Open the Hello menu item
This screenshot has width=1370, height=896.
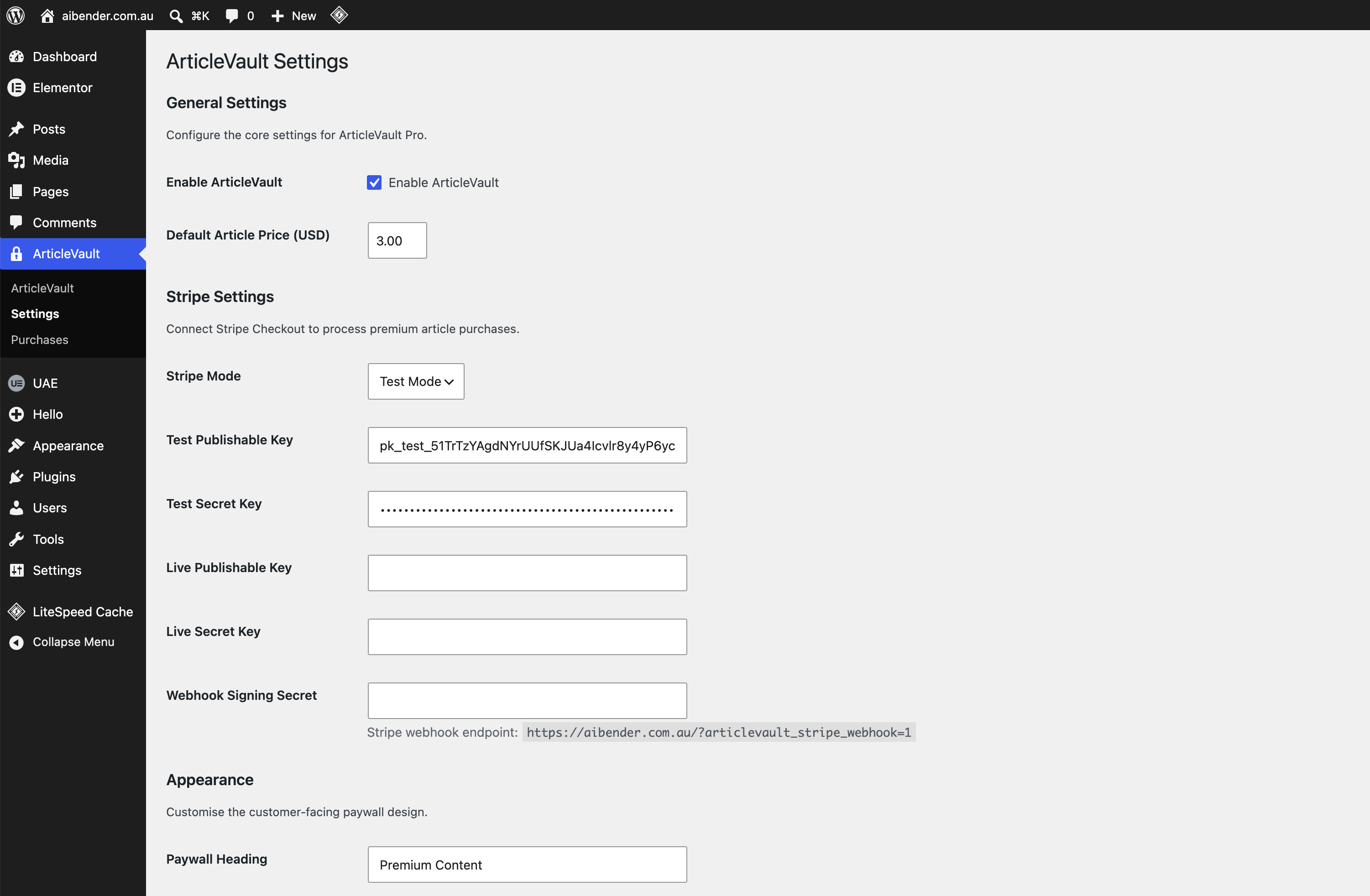(73, 414)
